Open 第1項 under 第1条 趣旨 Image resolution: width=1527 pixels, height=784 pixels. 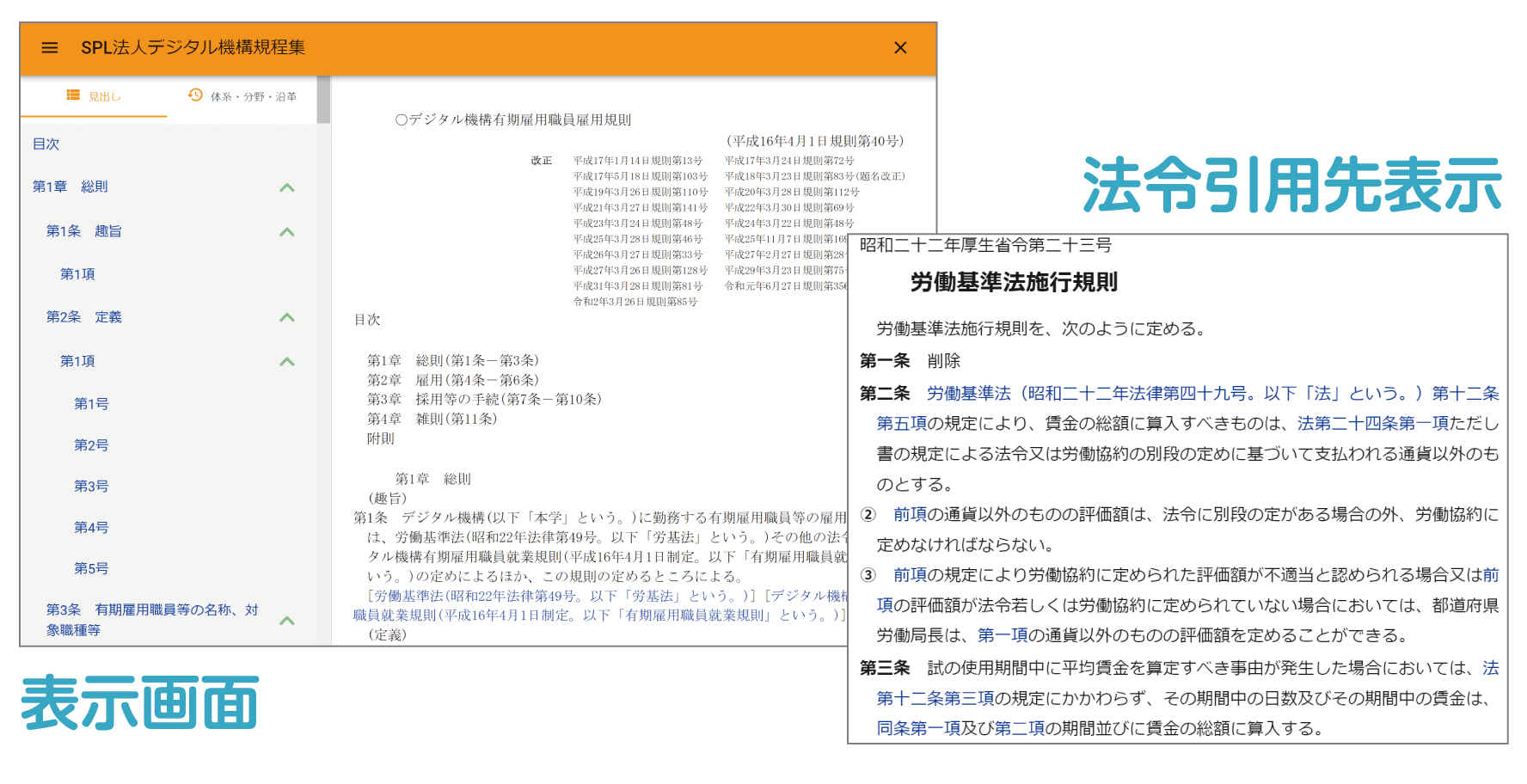point(77,274)
